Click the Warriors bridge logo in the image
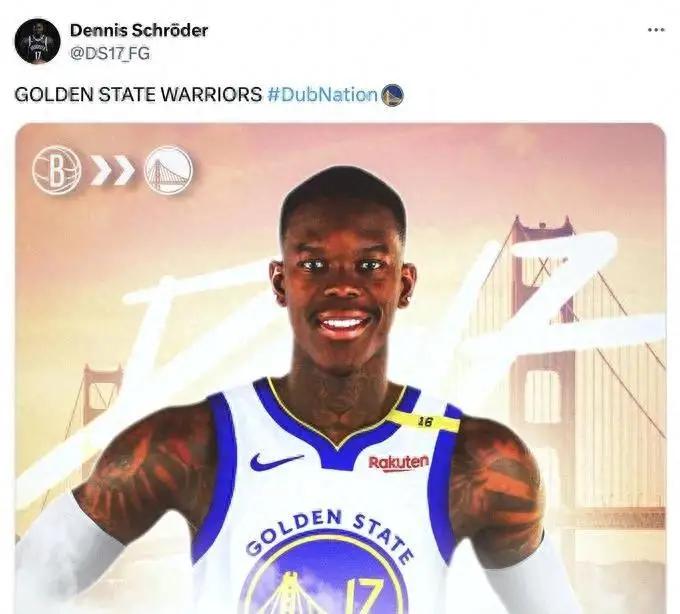 168,170
